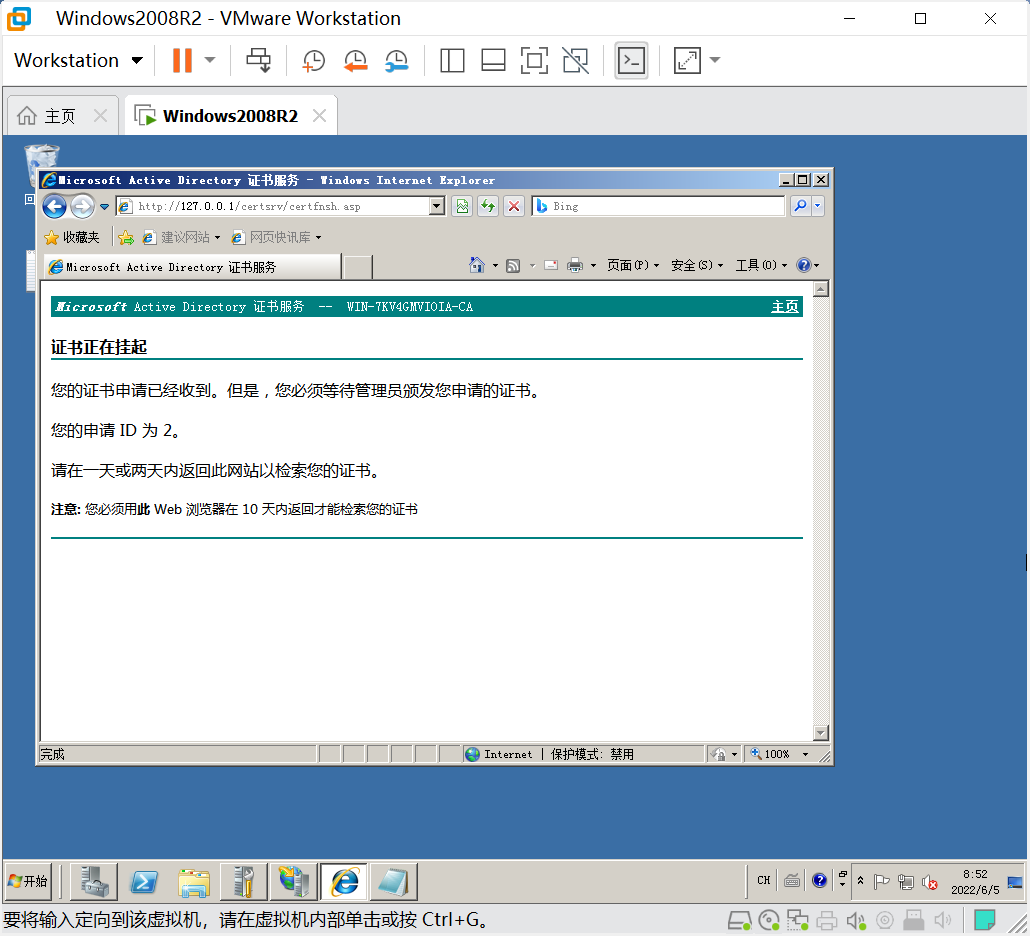Click the muted volume tray icon
1030x936 pixels.
tap(929, 882)
